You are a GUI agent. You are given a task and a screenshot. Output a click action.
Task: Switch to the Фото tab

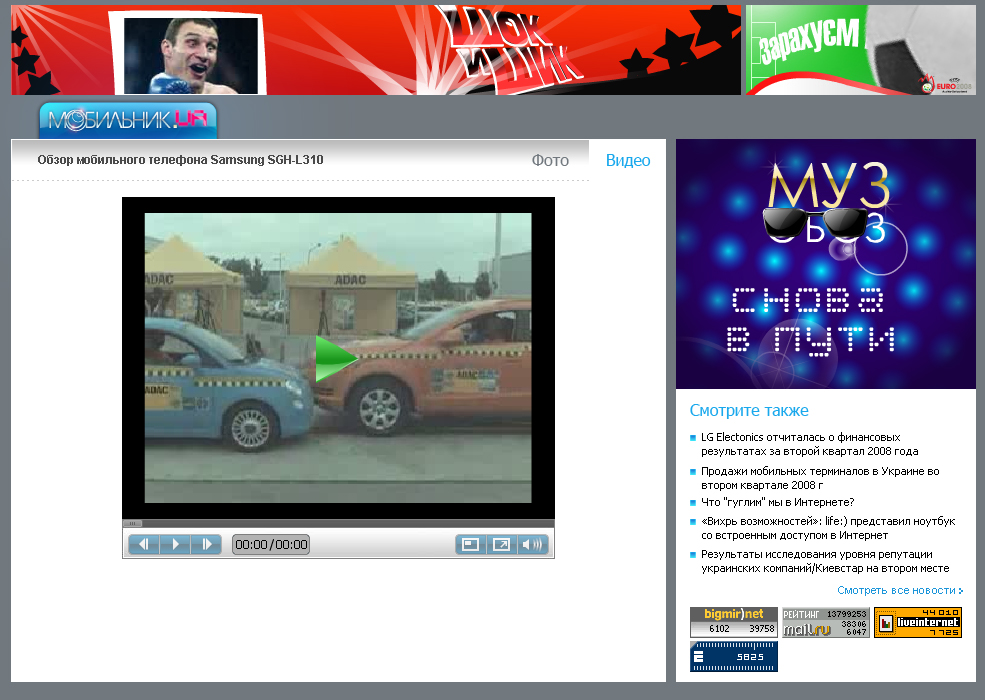point(550,161)
